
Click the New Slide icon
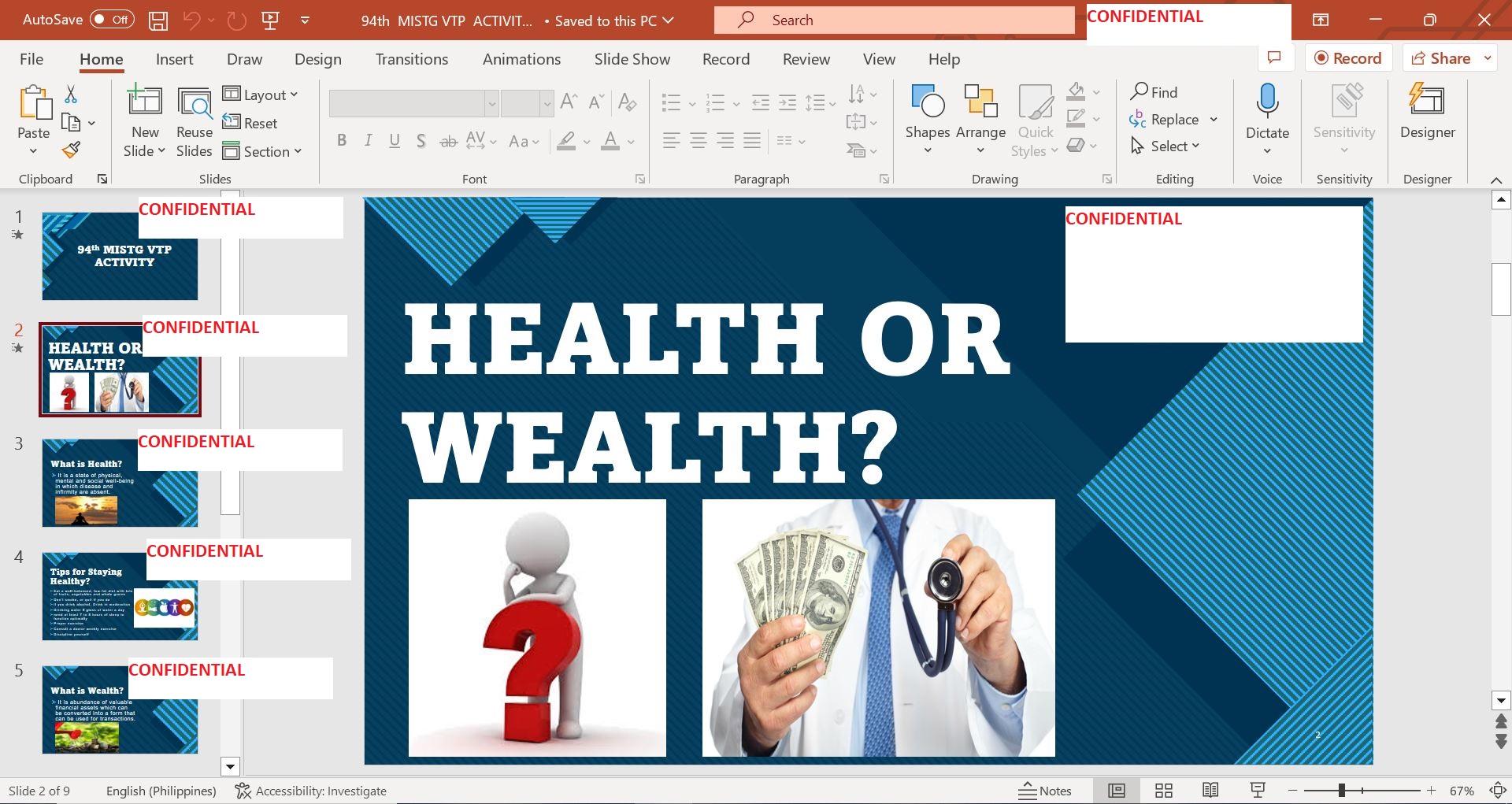tap(145, 102)
